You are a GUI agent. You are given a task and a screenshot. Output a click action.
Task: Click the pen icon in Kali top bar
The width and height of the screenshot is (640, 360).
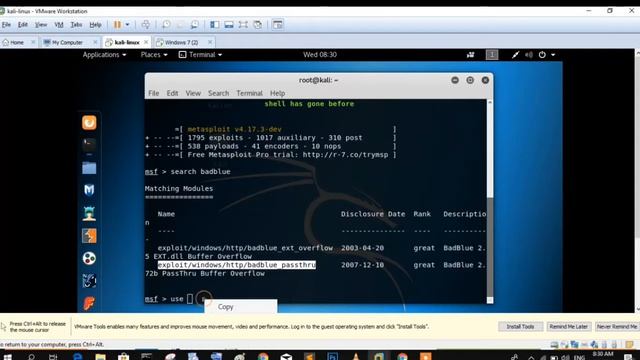(516, 55)
